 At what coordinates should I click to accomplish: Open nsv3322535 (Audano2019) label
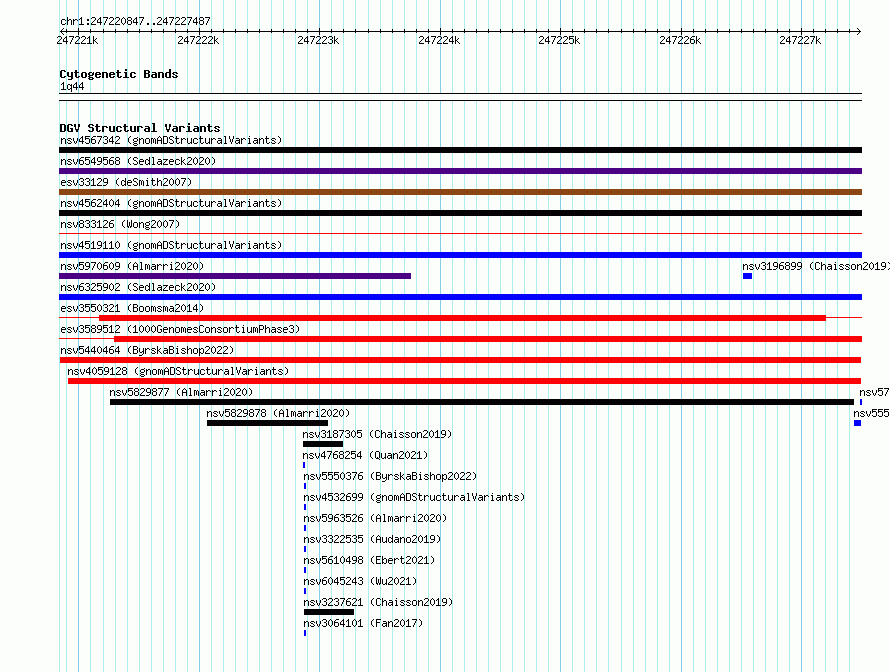[x=372, y=539]
